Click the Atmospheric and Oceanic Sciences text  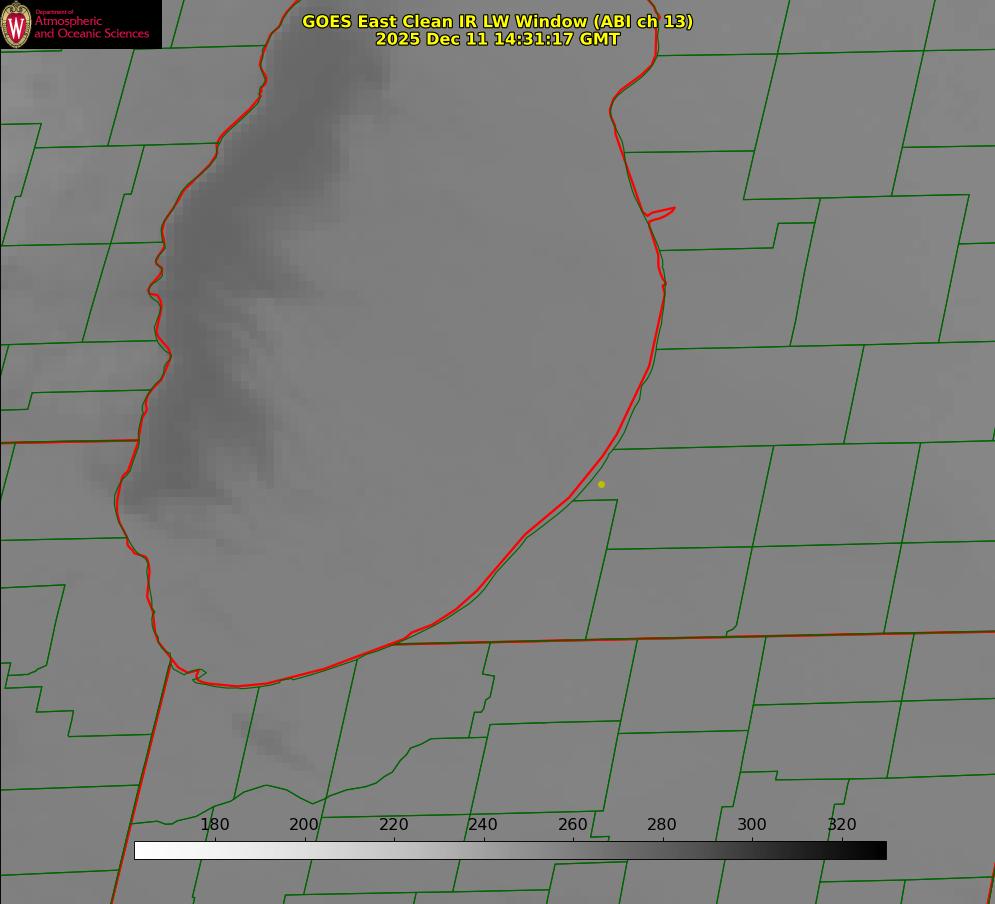click(x=92, y=27)
